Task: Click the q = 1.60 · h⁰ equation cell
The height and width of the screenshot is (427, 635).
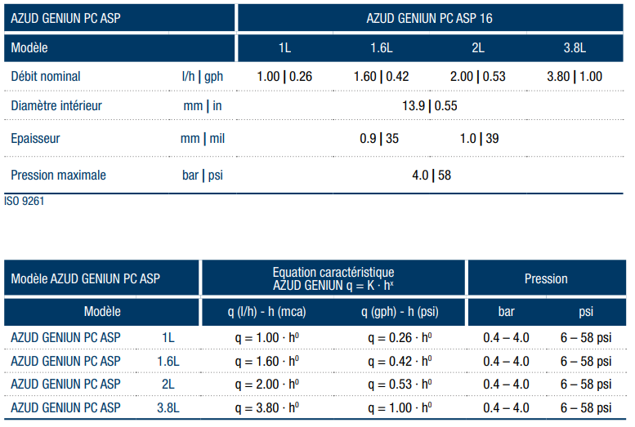Action: click(267, 361)
